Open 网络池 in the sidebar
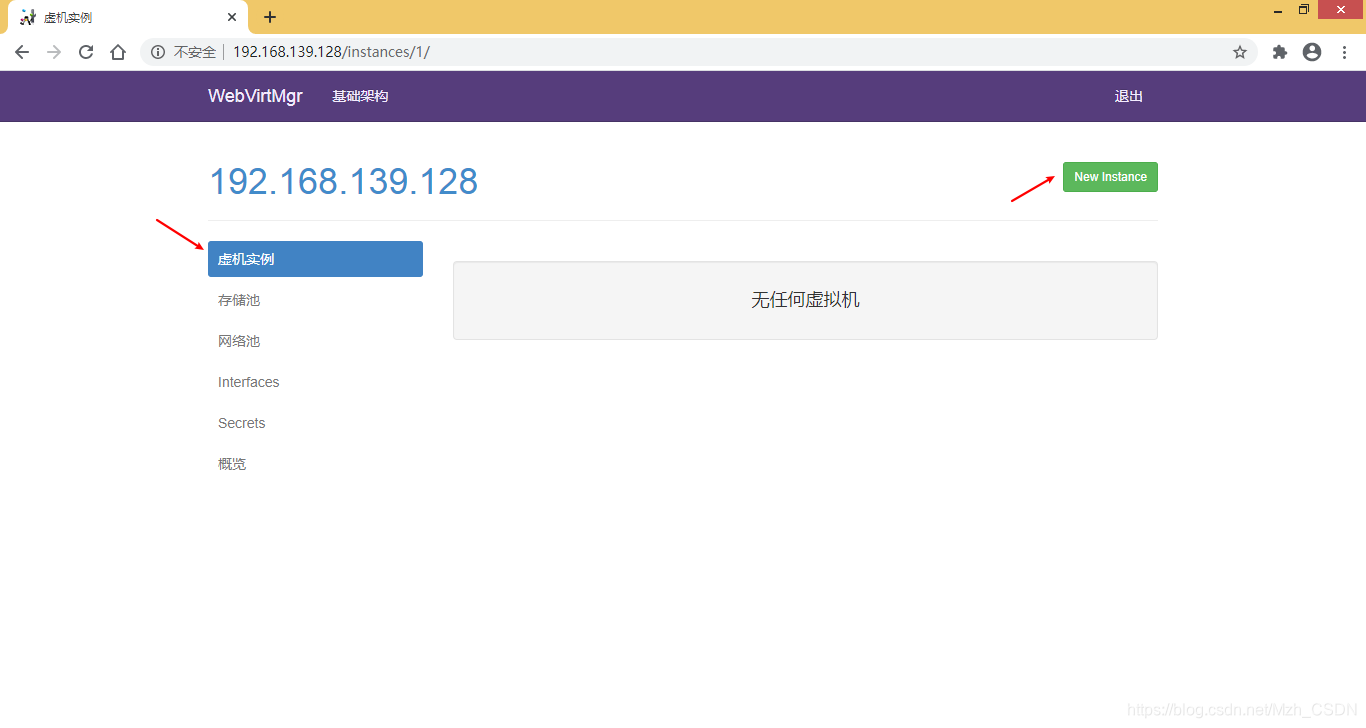The width and height of the screenshot is (1366, 728). pyautogui.click(x=315, y=341)
